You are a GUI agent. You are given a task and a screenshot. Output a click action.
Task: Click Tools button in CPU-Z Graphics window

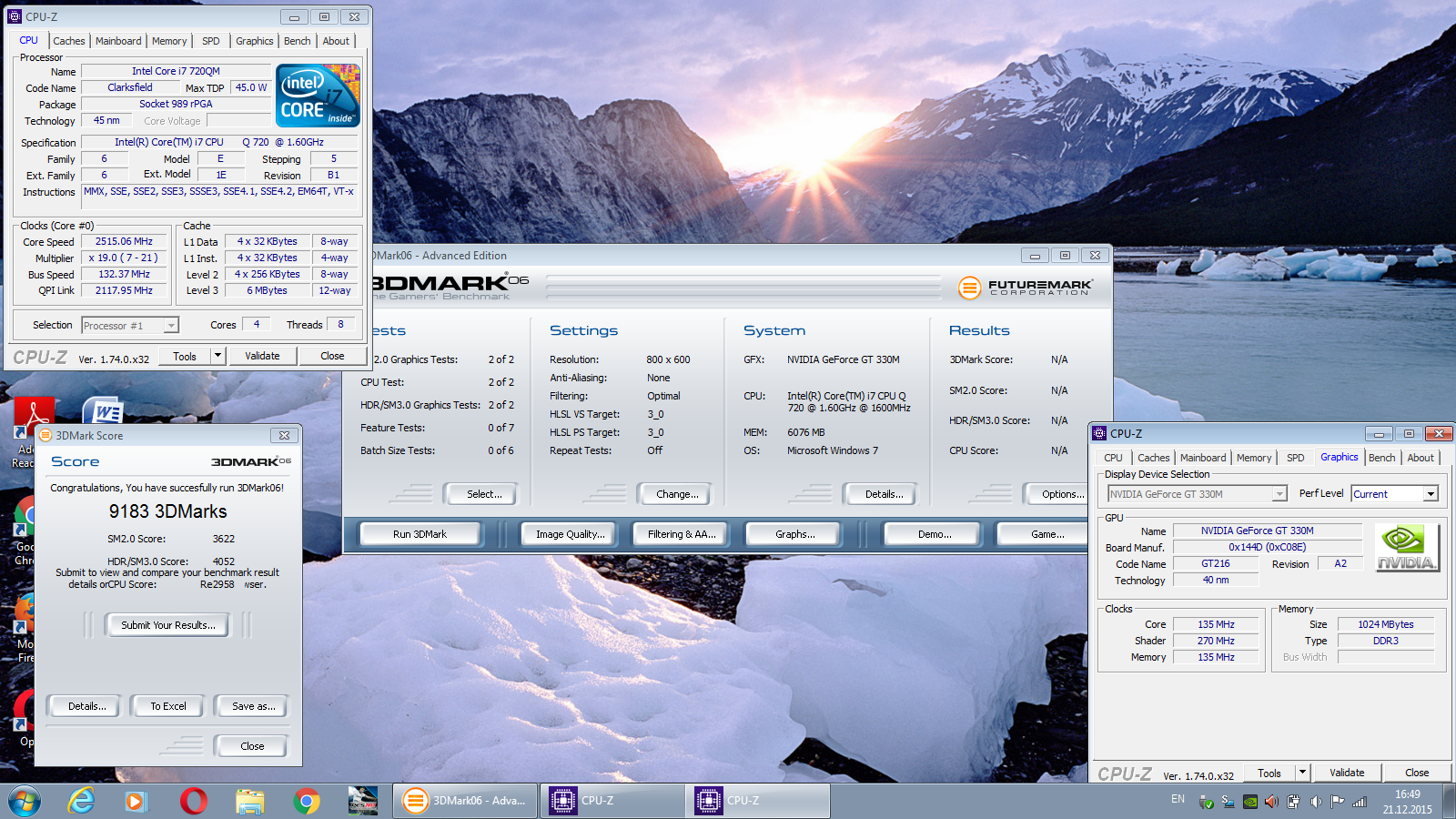pos(1269,773)
